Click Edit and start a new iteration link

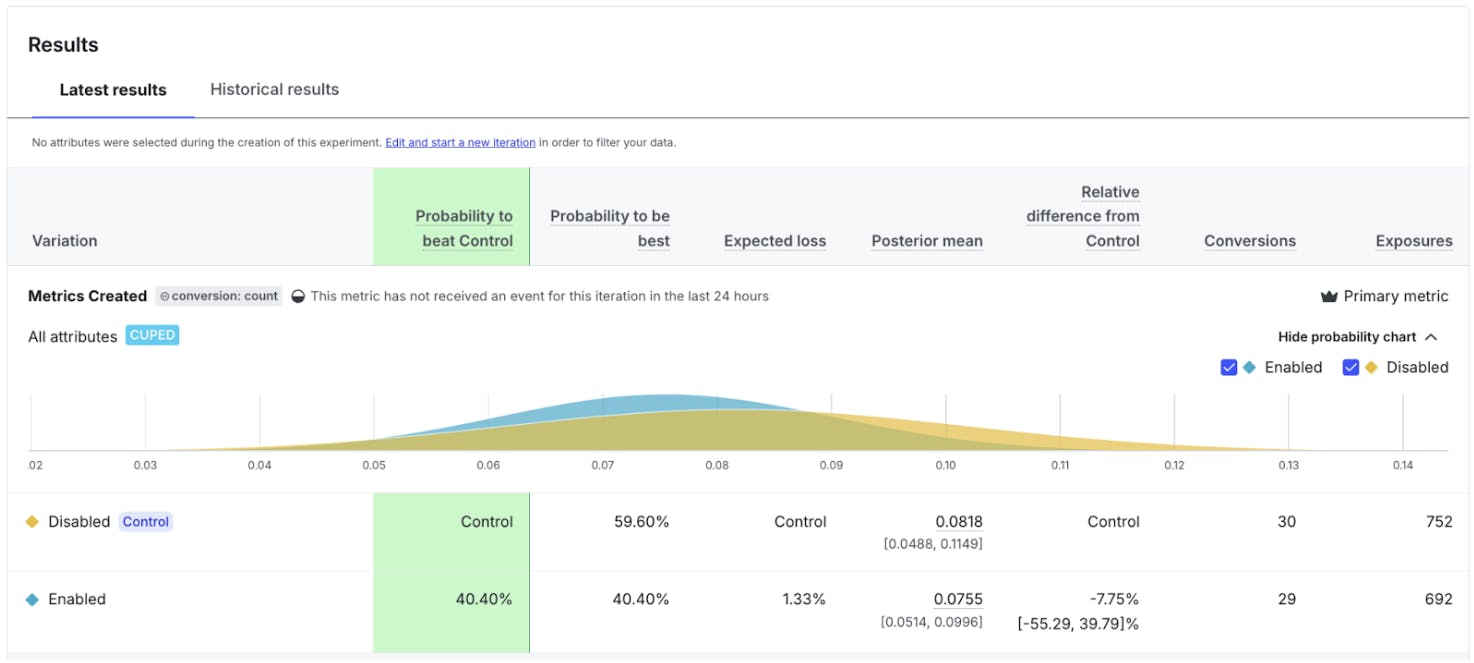point(460,143)
